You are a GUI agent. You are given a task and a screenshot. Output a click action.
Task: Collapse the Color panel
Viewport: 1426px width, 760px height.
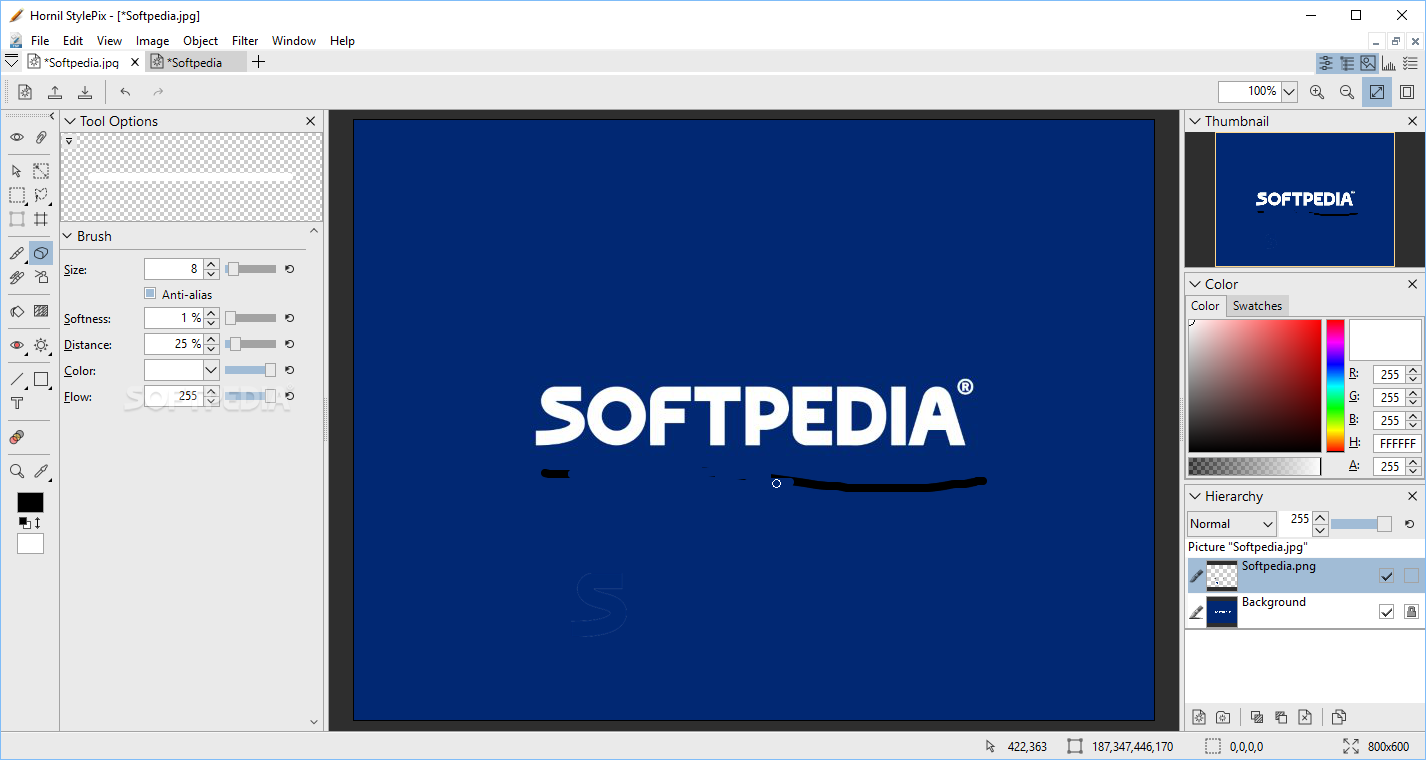1195,284
